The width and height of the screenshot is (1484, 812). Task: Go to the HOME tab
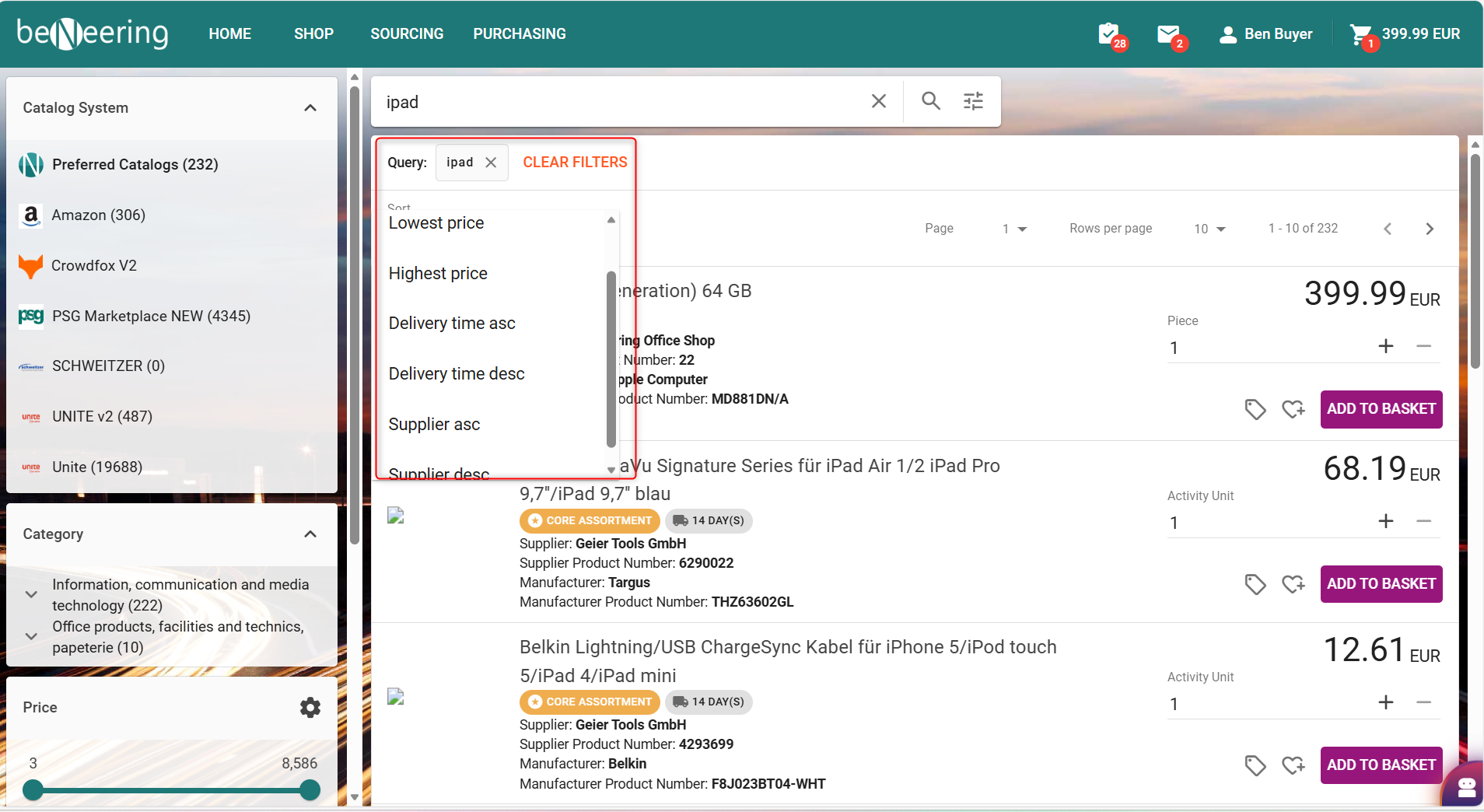230,34
